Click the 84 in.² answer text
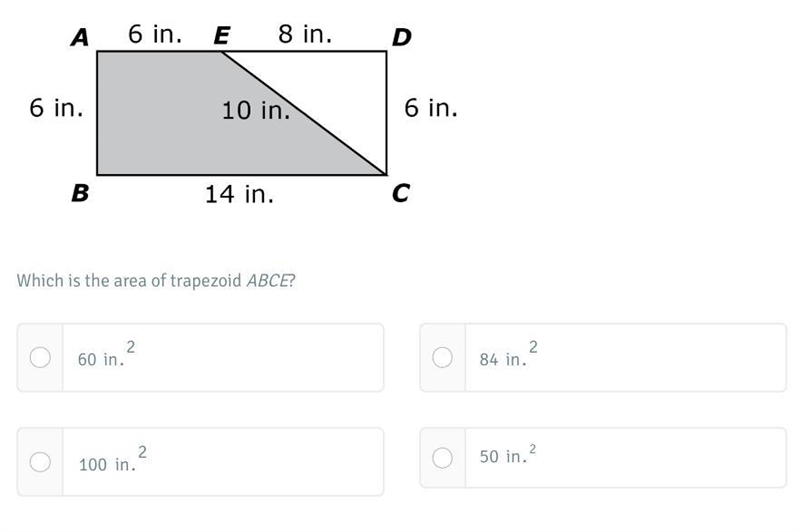 (508, 354)
